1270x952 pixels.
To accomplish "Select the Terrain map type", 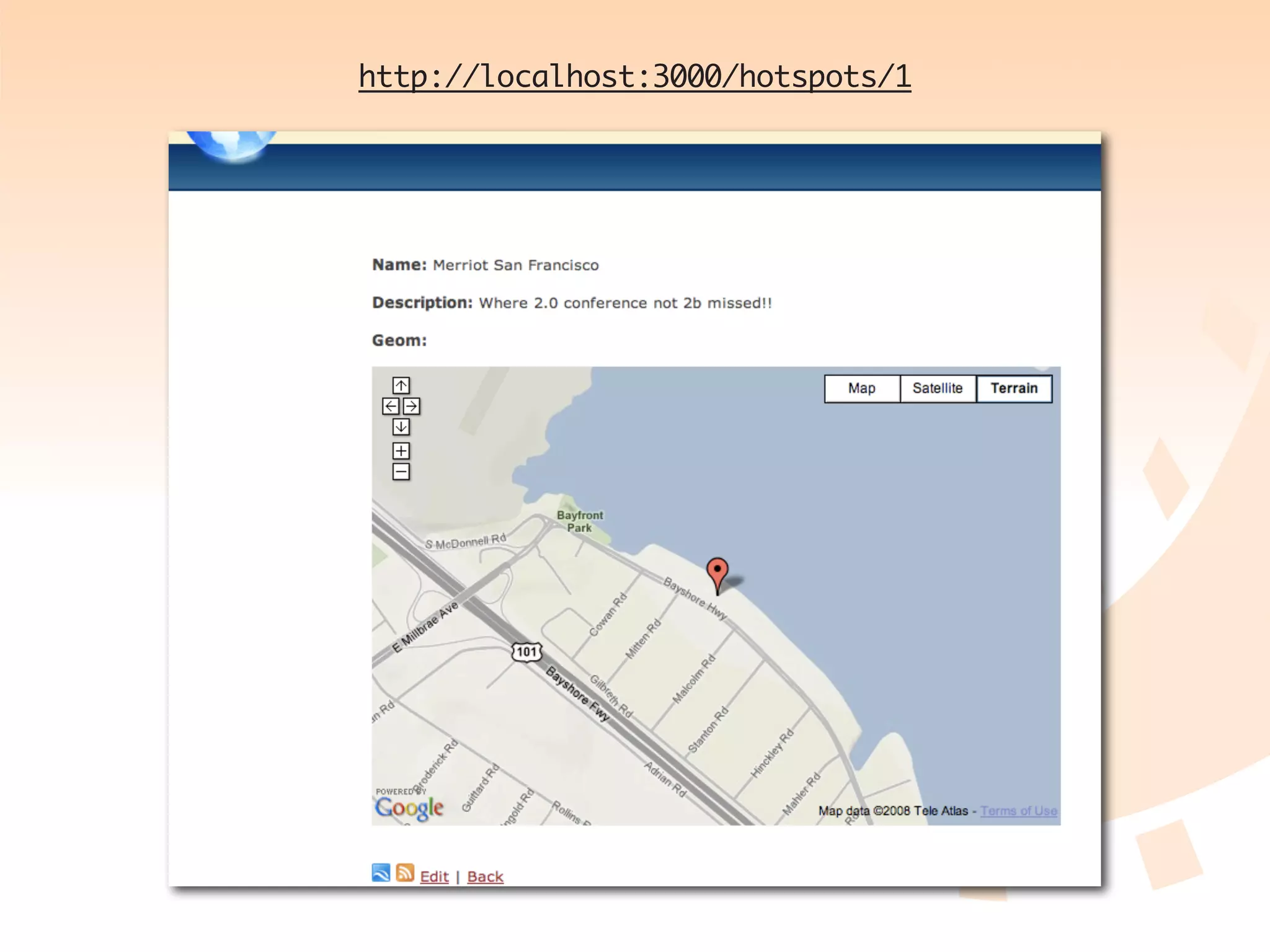I will (x=1014, y=389).
